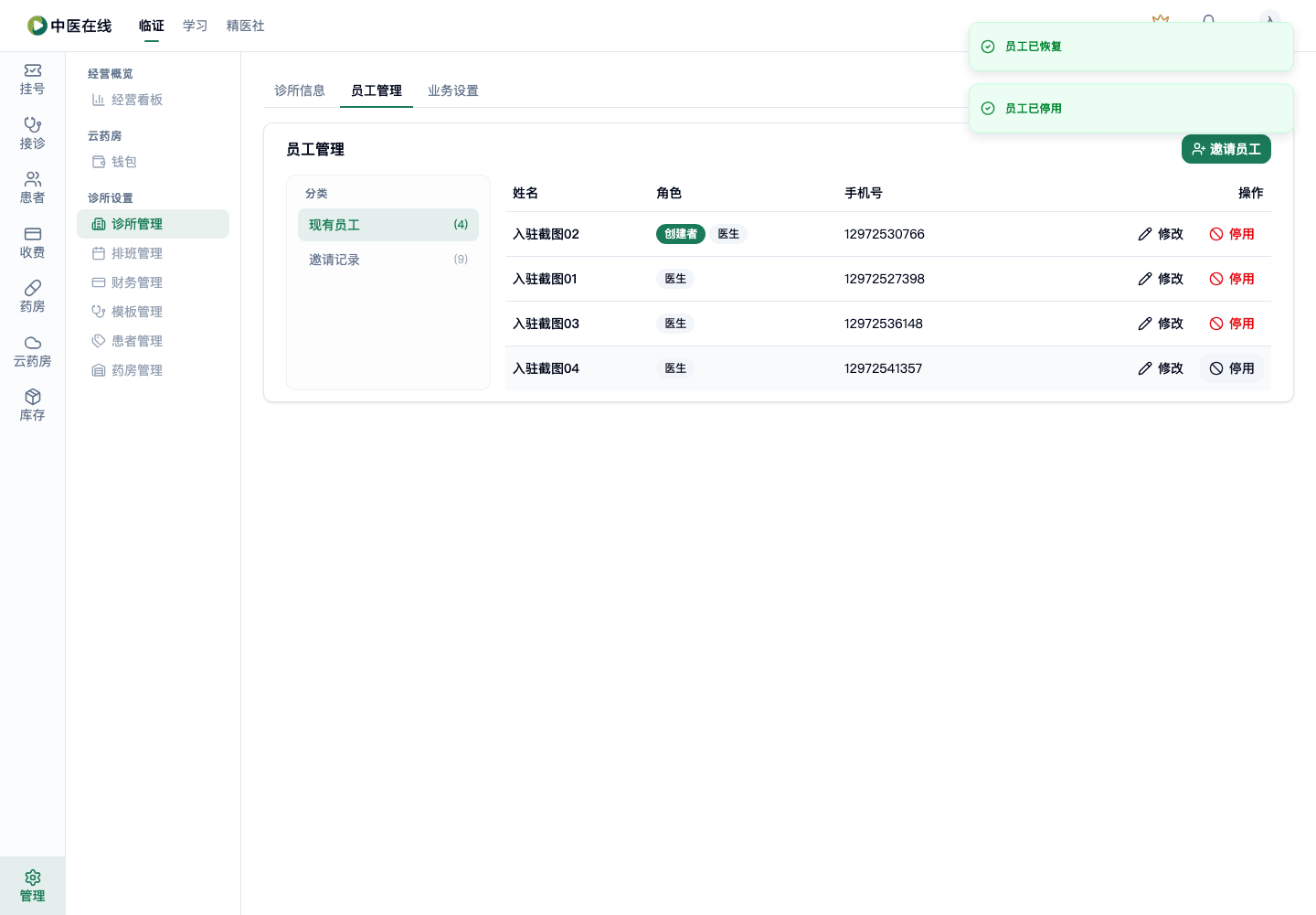Click check icon on 员工已停用 notification
The height and width of the screenshot is (915, 1316).
pos(988,109)
